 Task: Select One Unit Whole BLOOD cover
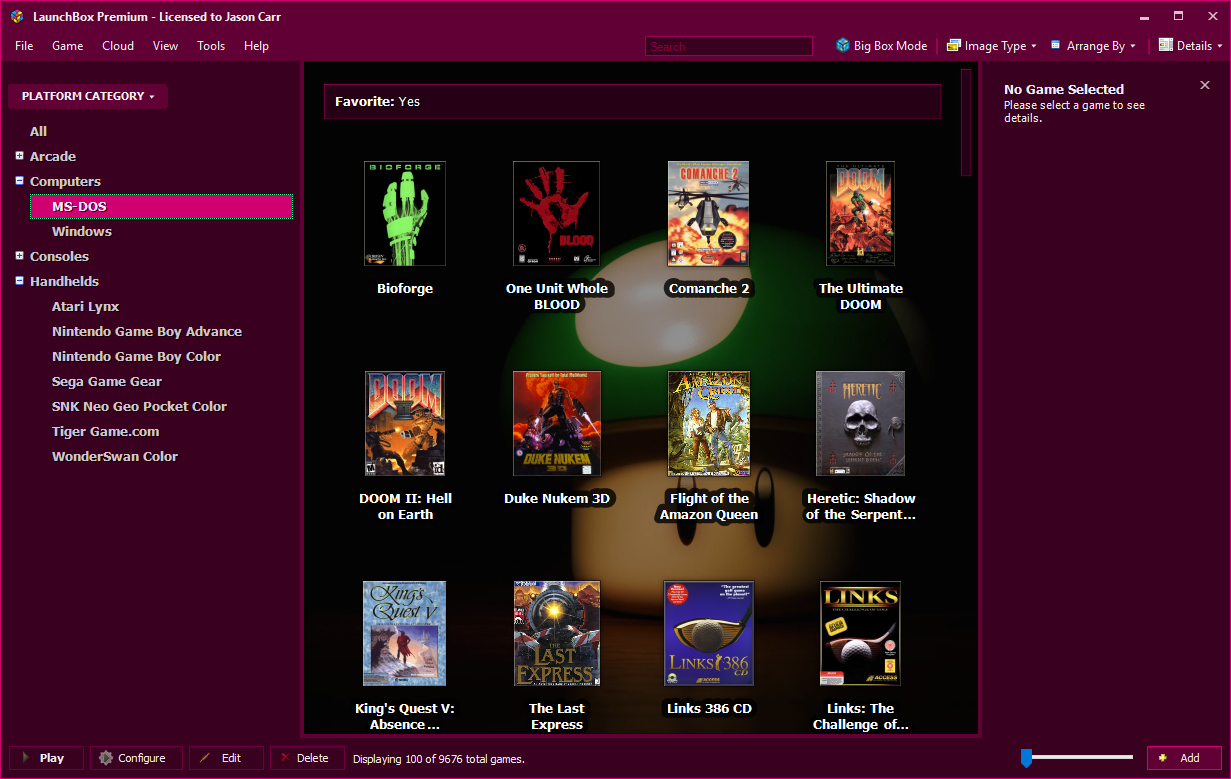pyautogui.click(x=557, y=214)
